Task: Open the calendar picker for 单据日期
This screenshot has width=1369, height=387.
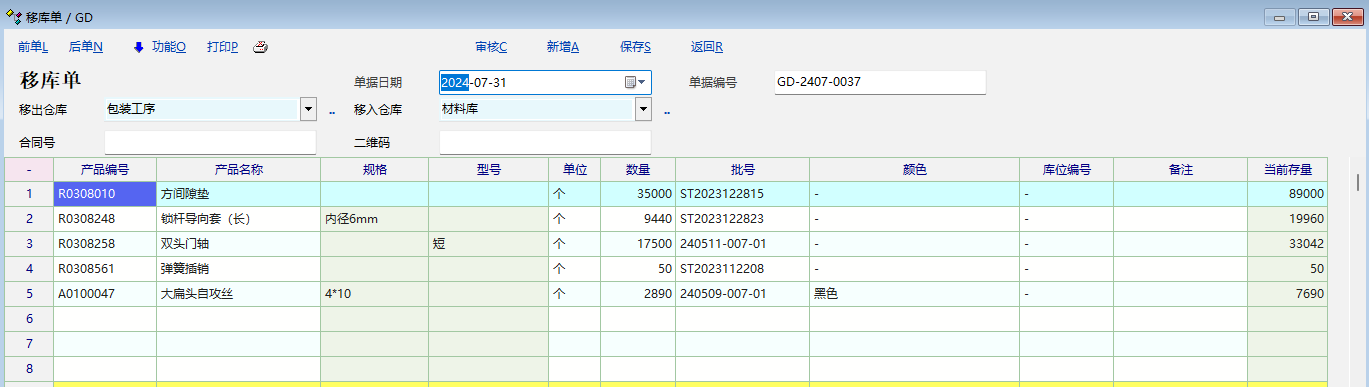Action: click(x=631, y=82)
